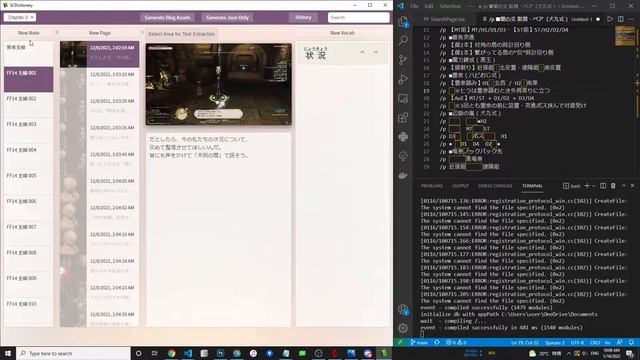Open notifications bell in VS Code status bar
This screenshot has height=360, width=640.
coord(631,342)
